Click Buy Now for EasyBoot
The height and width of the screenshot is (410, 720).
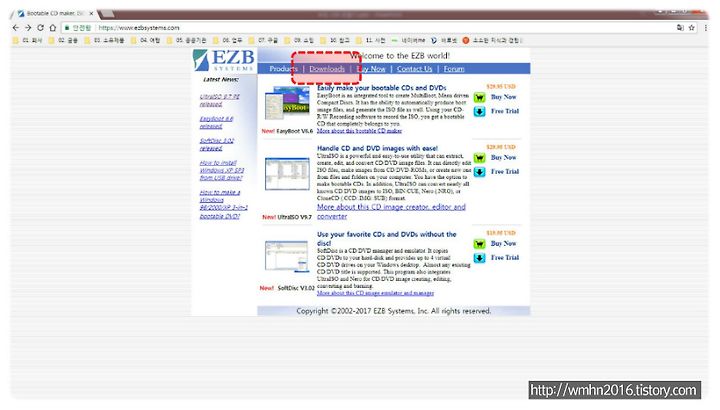point(504,97)
